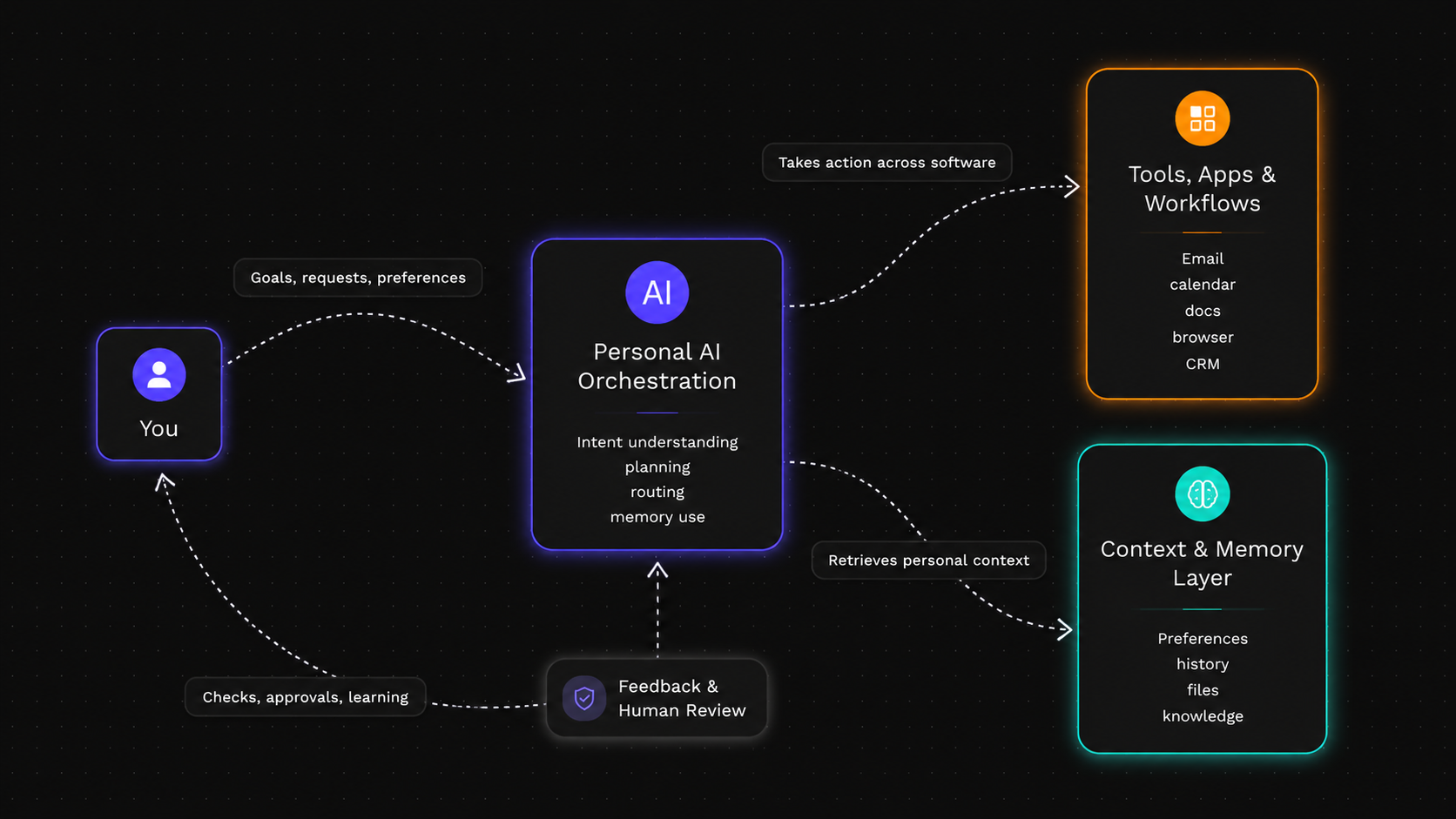
Task: Click the 'Context & Memory Layer' heading
Action: 1203,563
